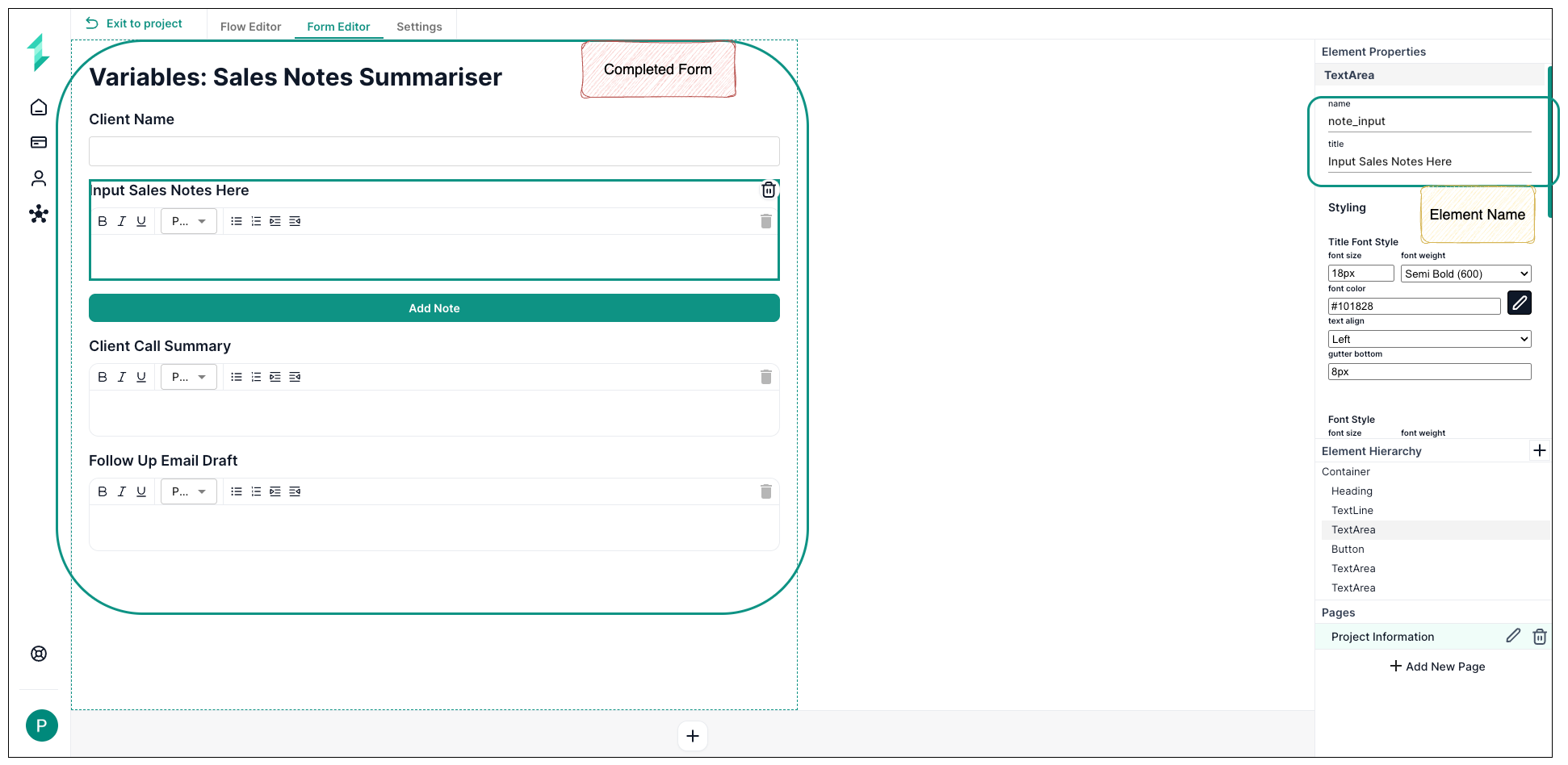
Task: Toggle underline in the Input Sales Notes editor
Action: 141,221
